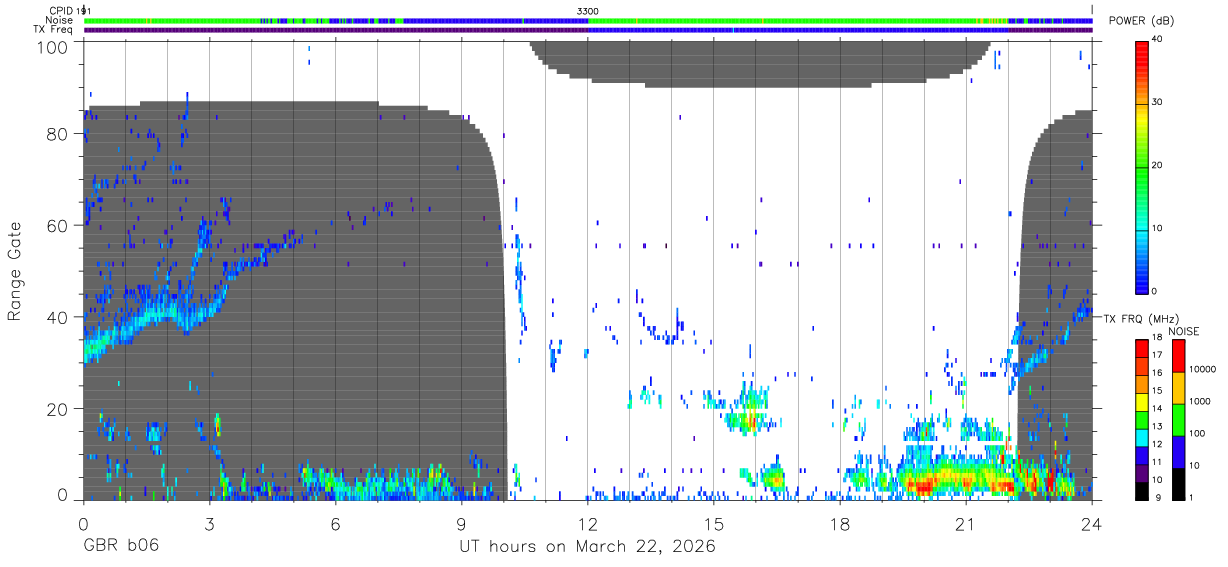The height and width of the screenshot is (567, 1228).
Task: Click the NOISE color scale bar
Action: 1178,419
